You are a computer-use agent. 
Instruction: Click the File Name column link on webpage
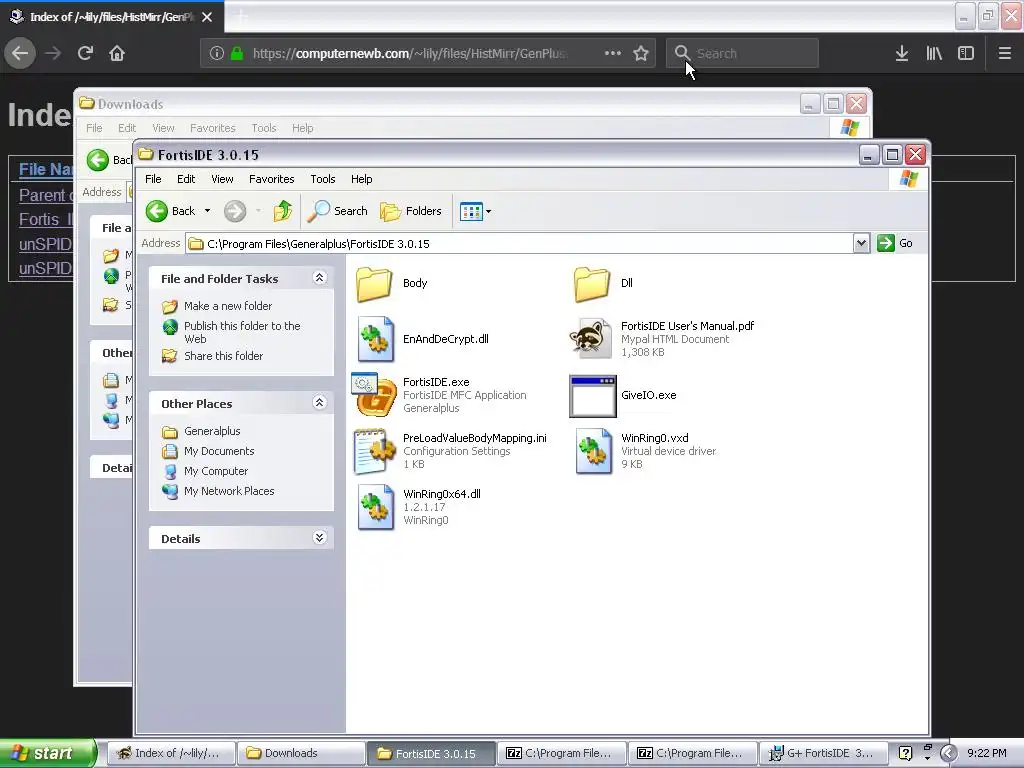click(x=46, y=170)
